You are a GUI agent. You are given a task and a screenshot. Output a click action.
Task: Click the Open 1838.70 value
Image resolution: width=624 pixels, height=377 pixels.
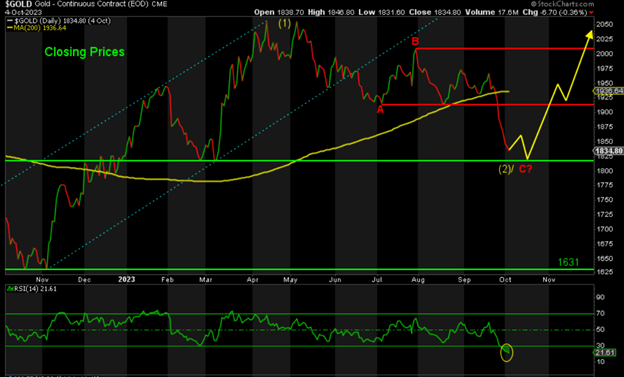coord(279,12)
